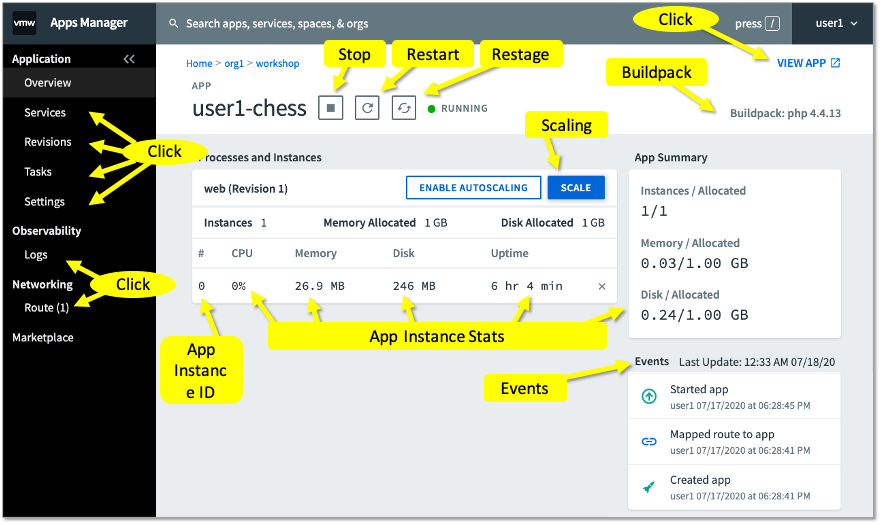880x524 pixels.
Task: Click the SCALE button
Action: [576, 187]
